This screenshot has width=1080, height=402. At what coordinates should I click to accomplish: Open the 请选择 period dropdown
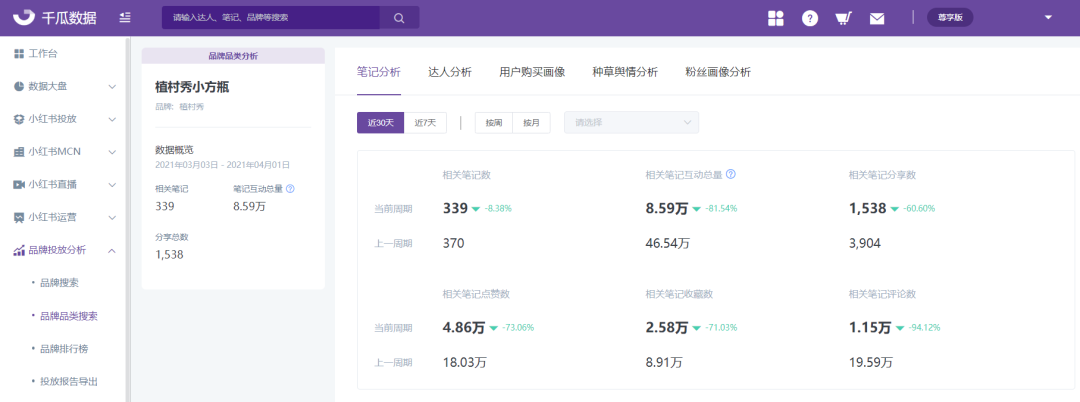pyautogui.click(x=632, y=123)
